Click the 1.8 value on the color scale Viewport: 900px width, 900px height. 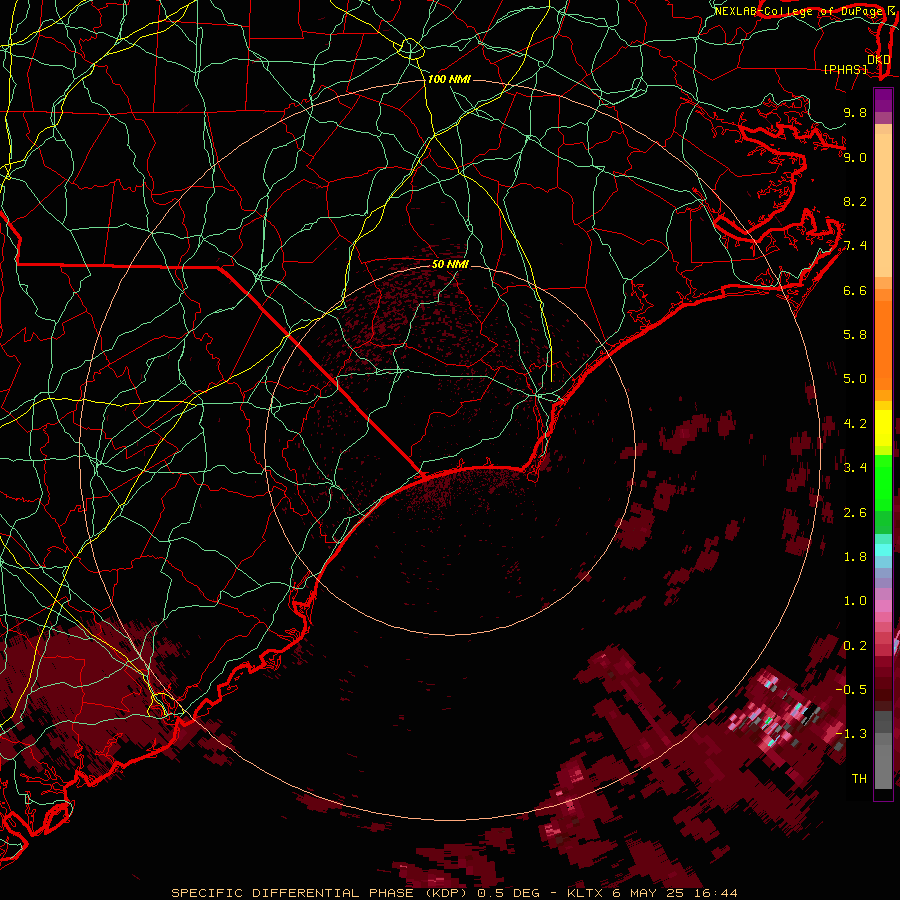pos(855,557)
